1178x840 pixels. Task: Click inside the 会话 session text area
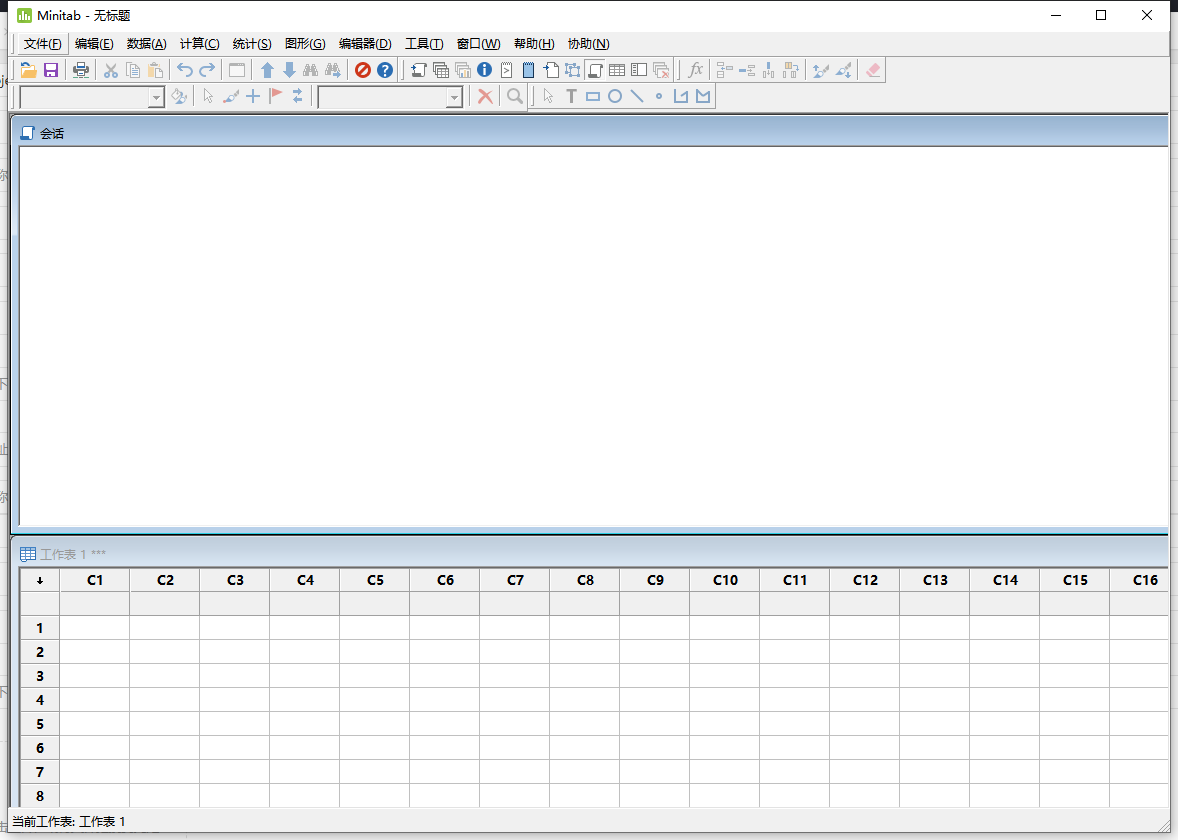point(594,336)
